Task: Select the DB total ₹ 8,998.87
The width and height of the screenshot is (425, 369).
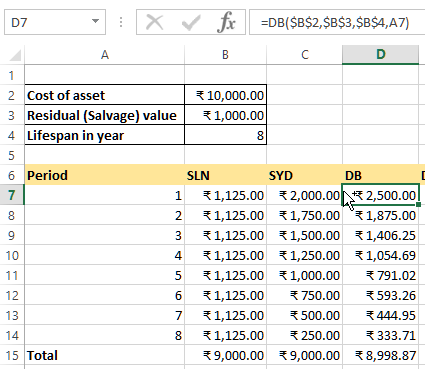Action: 380,355
